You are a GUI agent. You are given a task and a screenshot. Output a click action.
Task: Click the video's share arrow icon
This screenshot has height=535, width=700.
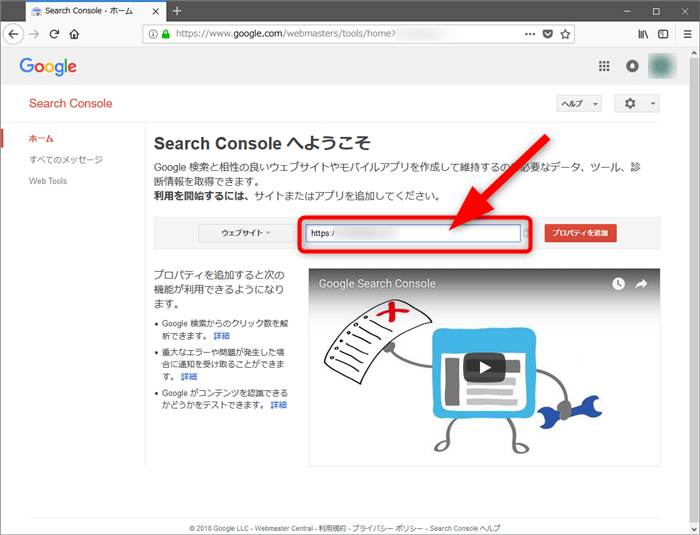642,284
